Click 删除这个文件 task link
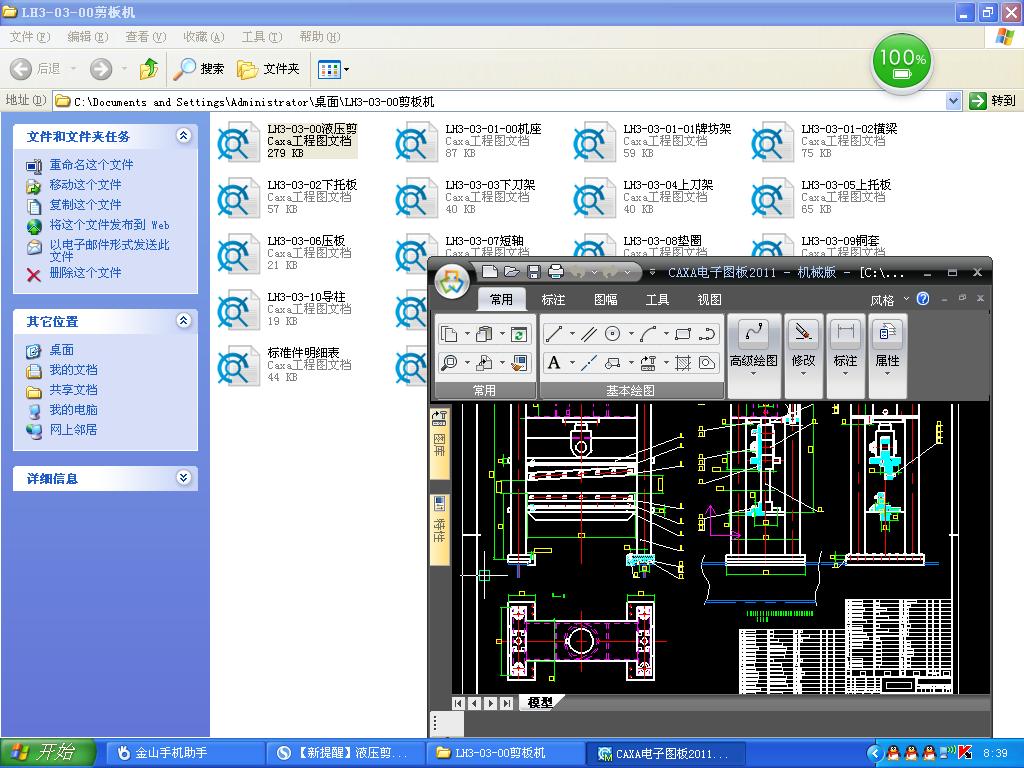 [x=85, y=273]
